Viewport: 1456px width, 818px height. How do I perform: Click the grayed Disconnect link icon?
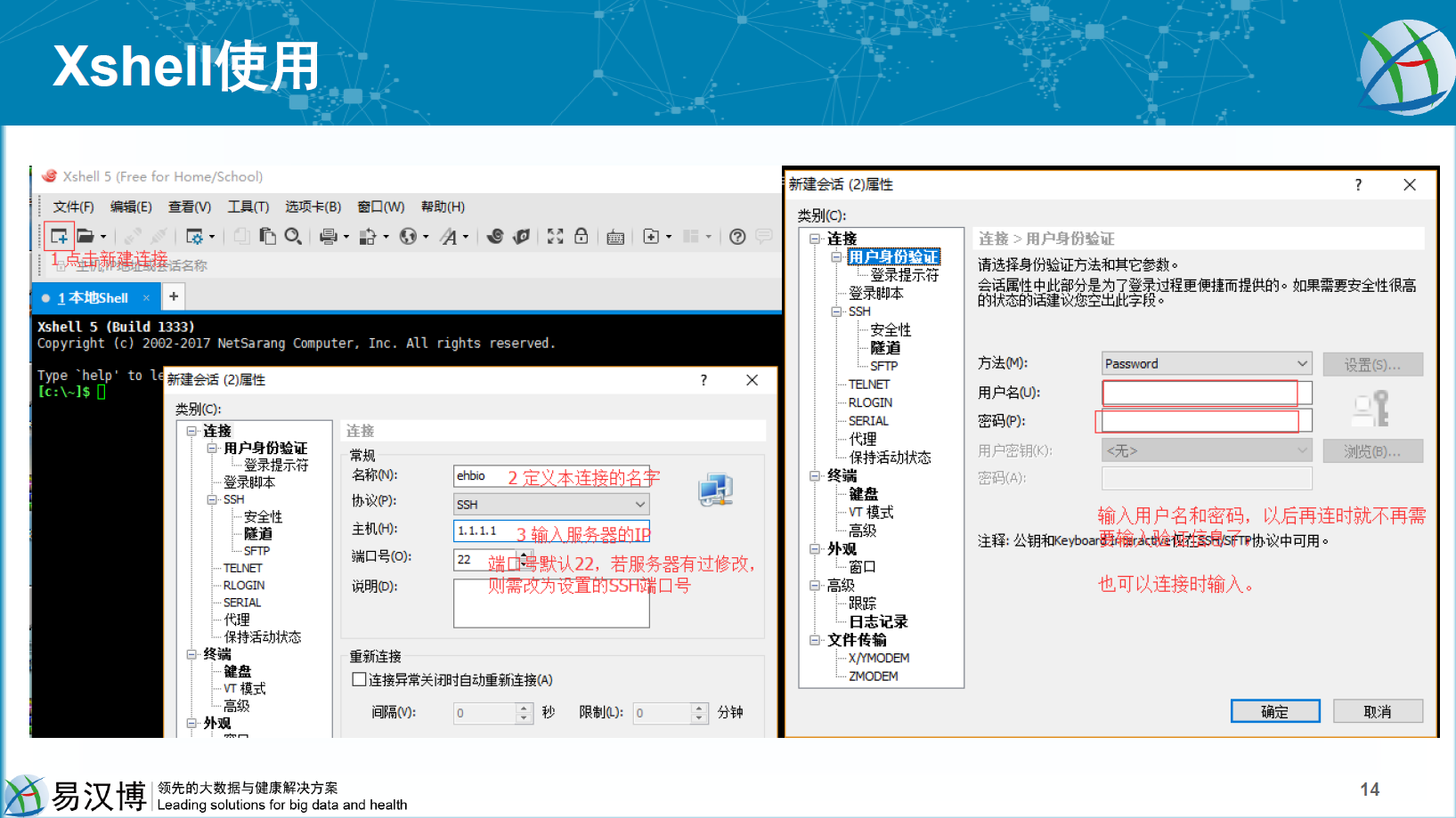click(x=159, y=236)
